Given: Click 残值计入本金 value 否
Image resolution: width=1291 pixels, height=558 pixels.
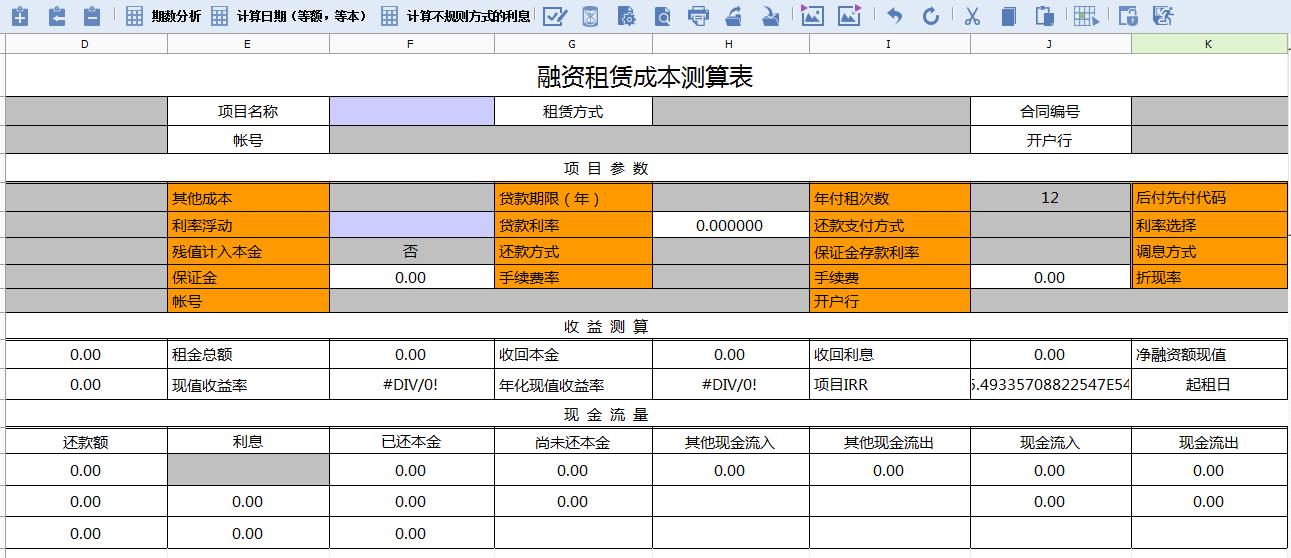Looking at the screenshot, I should tap(411, 251).
